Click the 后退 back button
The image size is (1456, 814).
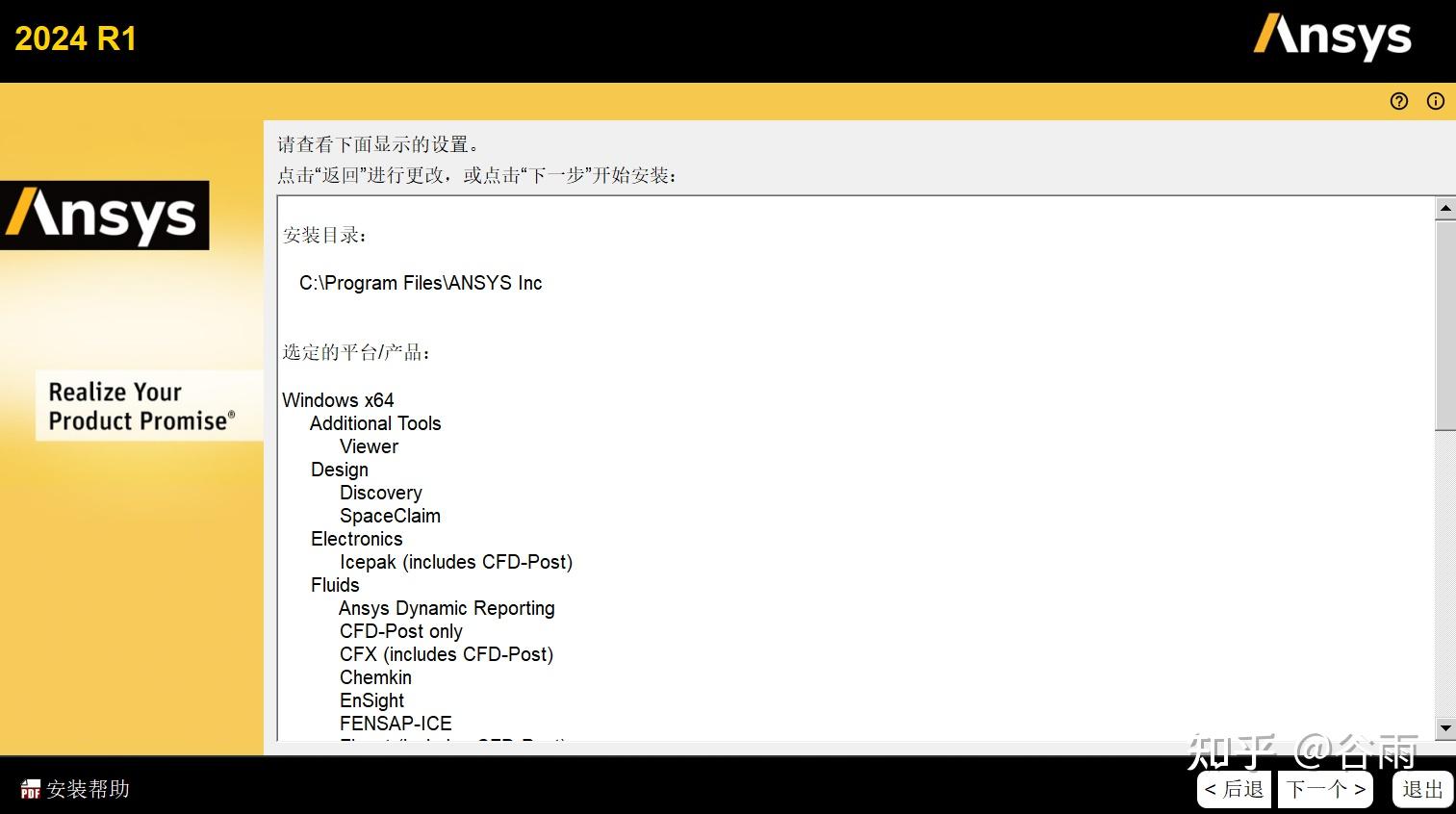[1234, 789]
